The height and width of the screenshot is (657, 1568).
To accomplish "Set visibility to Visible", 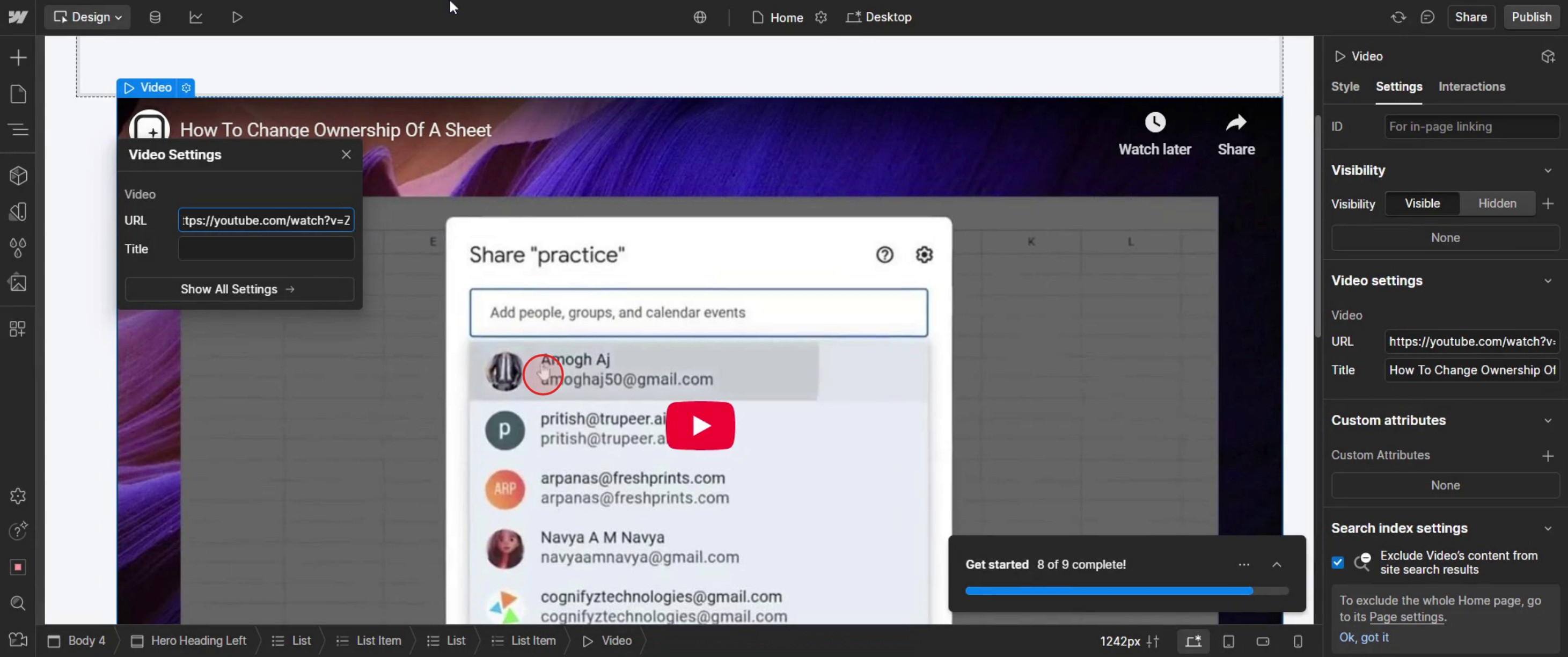I will [x=1422, y=203].
